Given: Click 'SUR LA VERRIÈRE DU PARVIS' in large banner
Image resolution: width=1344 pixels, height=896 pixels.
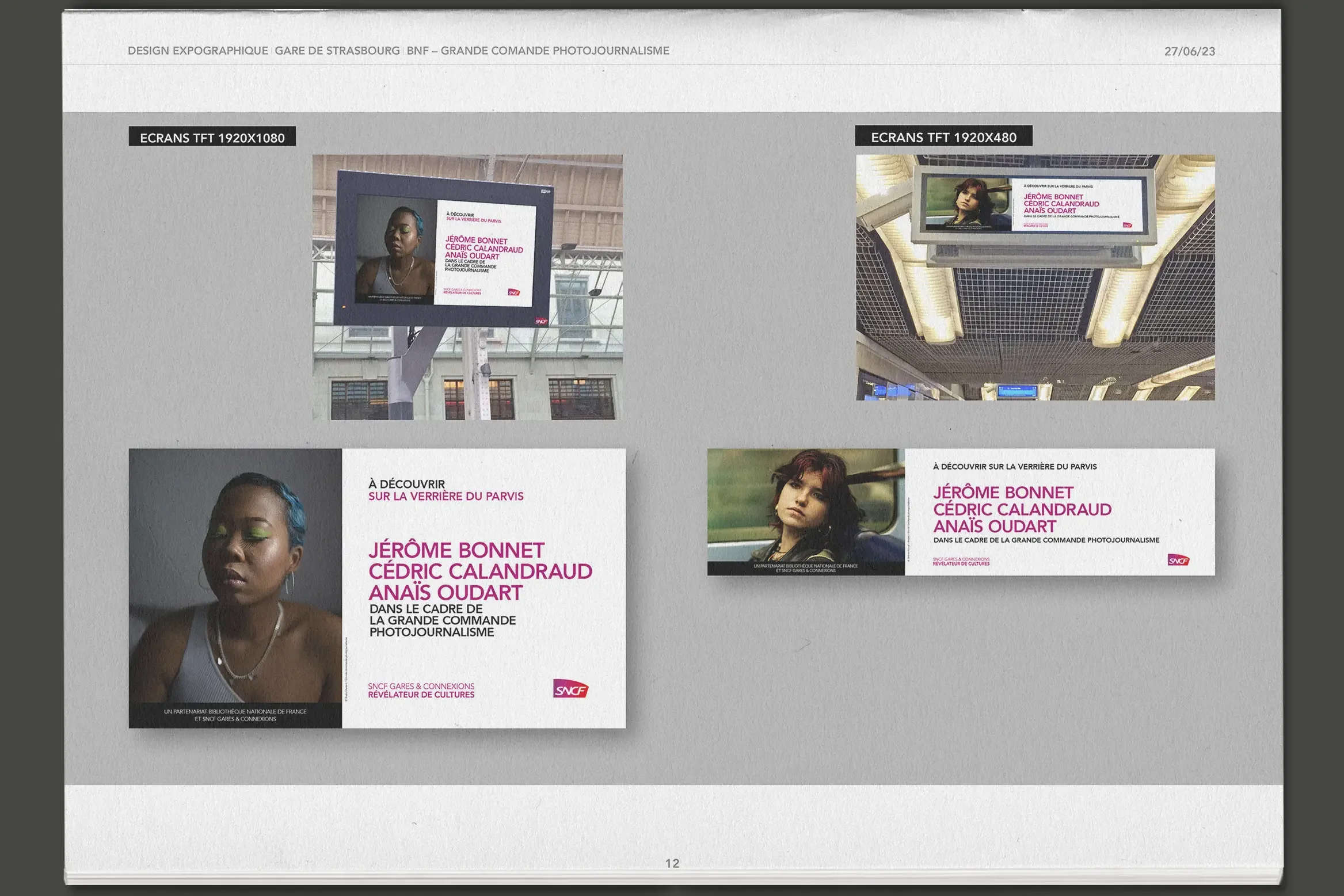Looking at the screenshot, I should [x=446, y=496].
